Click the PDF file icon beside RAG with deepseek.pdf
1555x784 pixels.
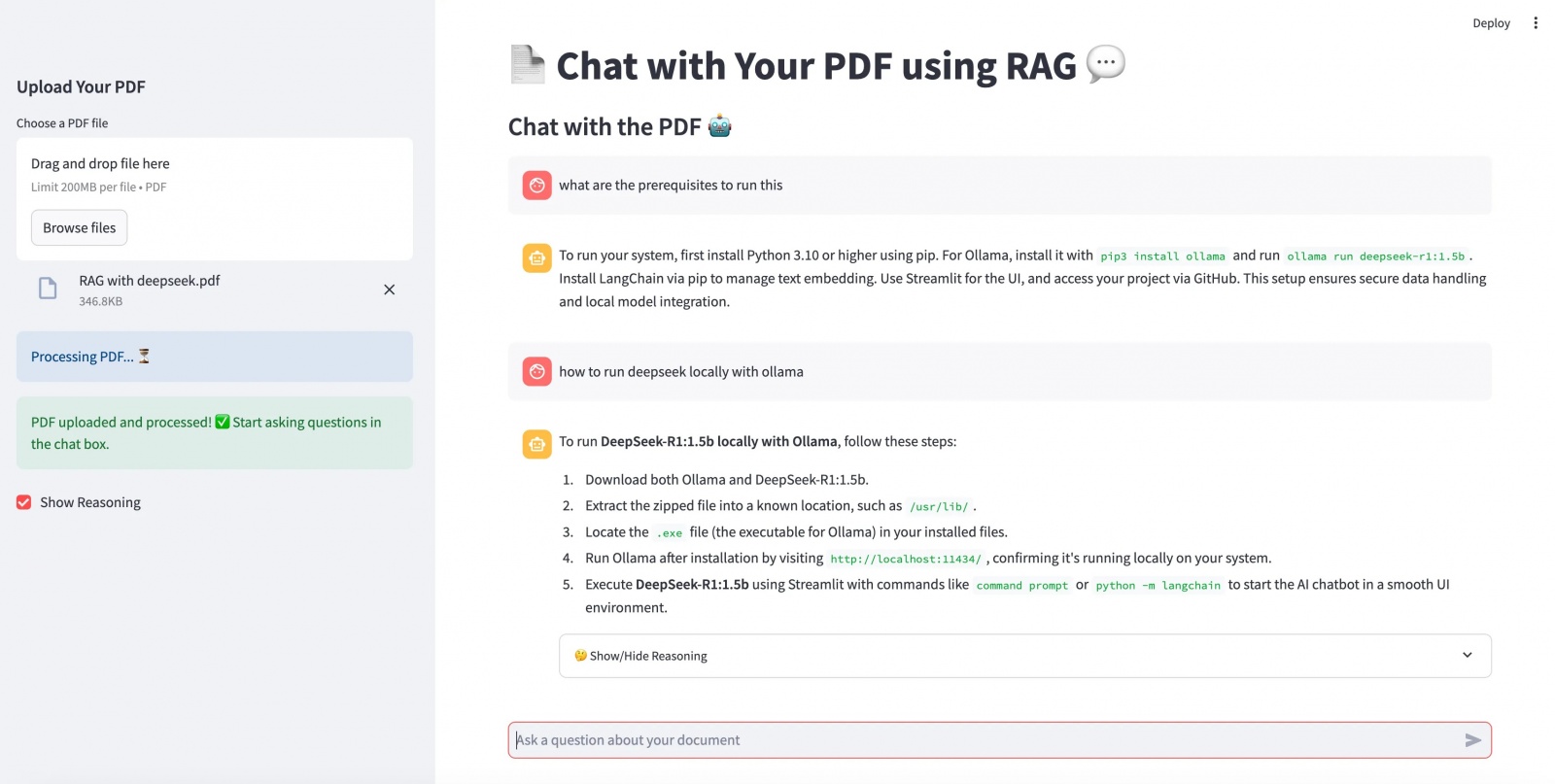click(47, 289)
